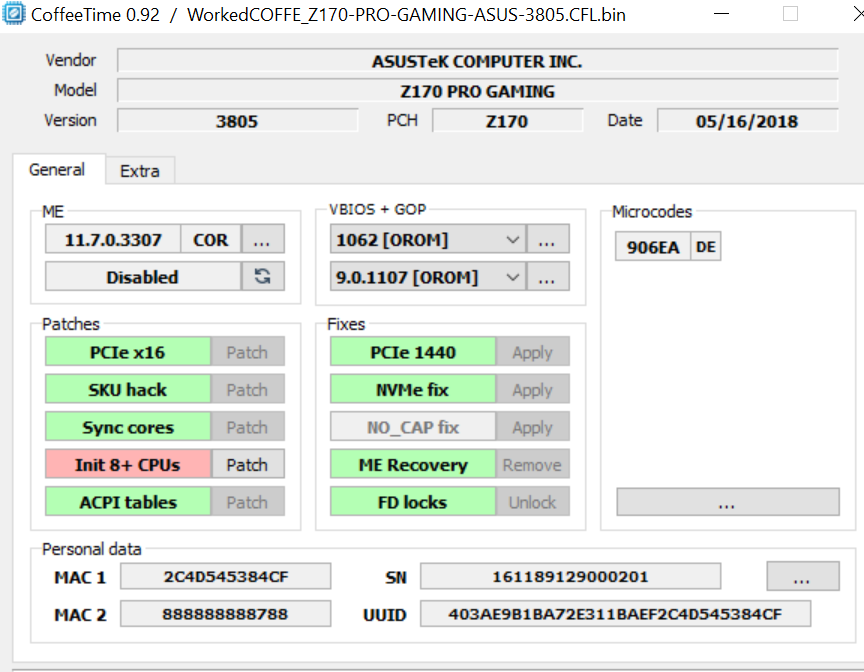The image size is (864, 672).
Task: Expand the 9.0.1107 [OROM] GOP dropdown
Action: point(428,276)
